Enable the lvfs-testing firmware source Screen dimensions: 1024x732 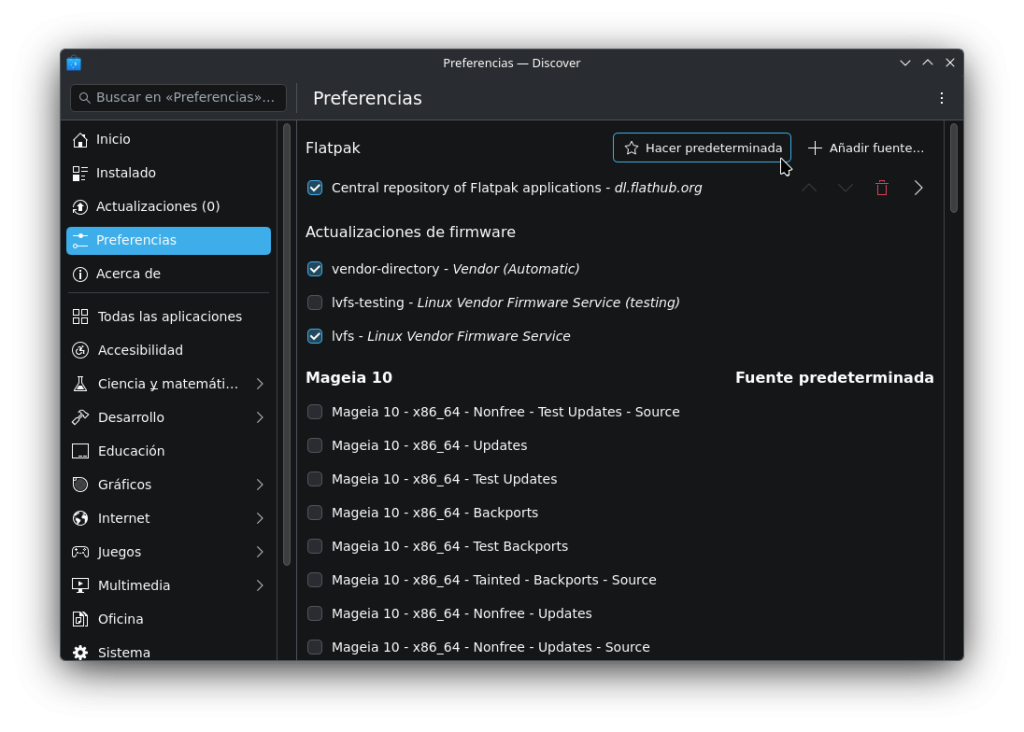click(315, 302)
